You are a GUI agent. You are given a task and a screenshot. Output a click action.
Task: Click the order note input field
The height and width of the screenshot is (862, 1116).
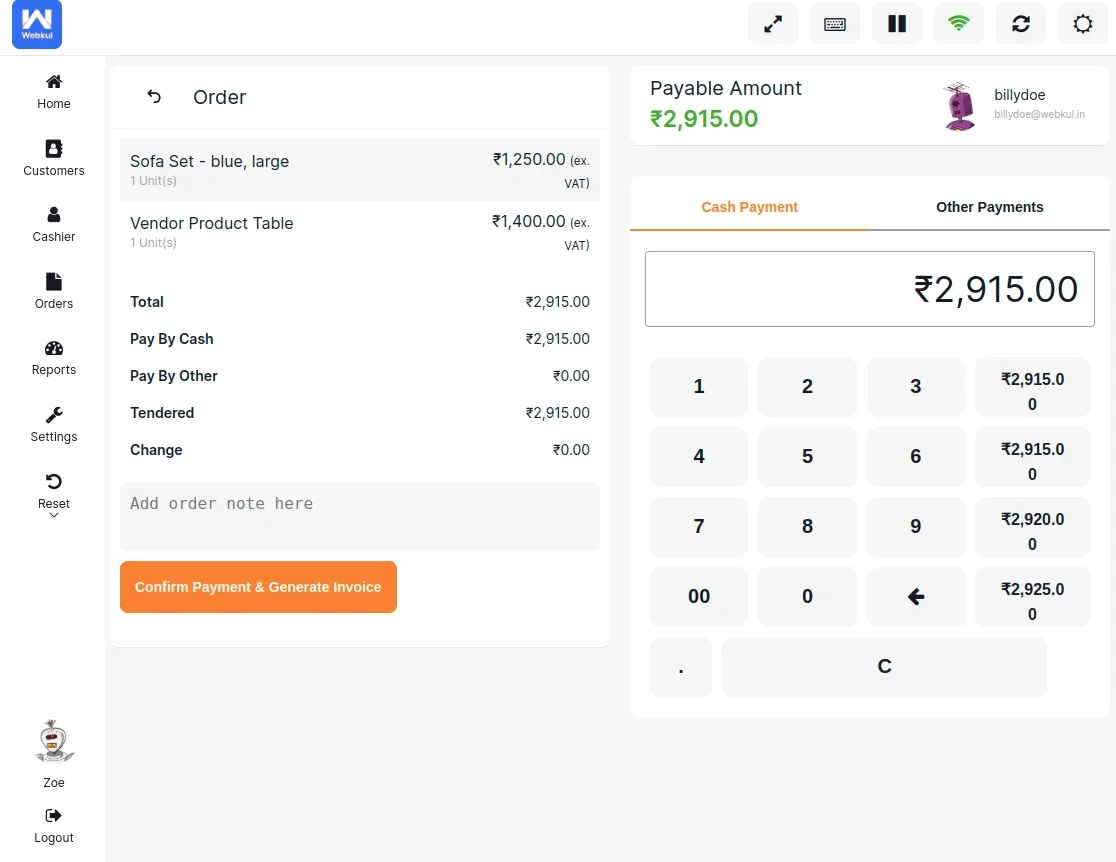point(360,516)
